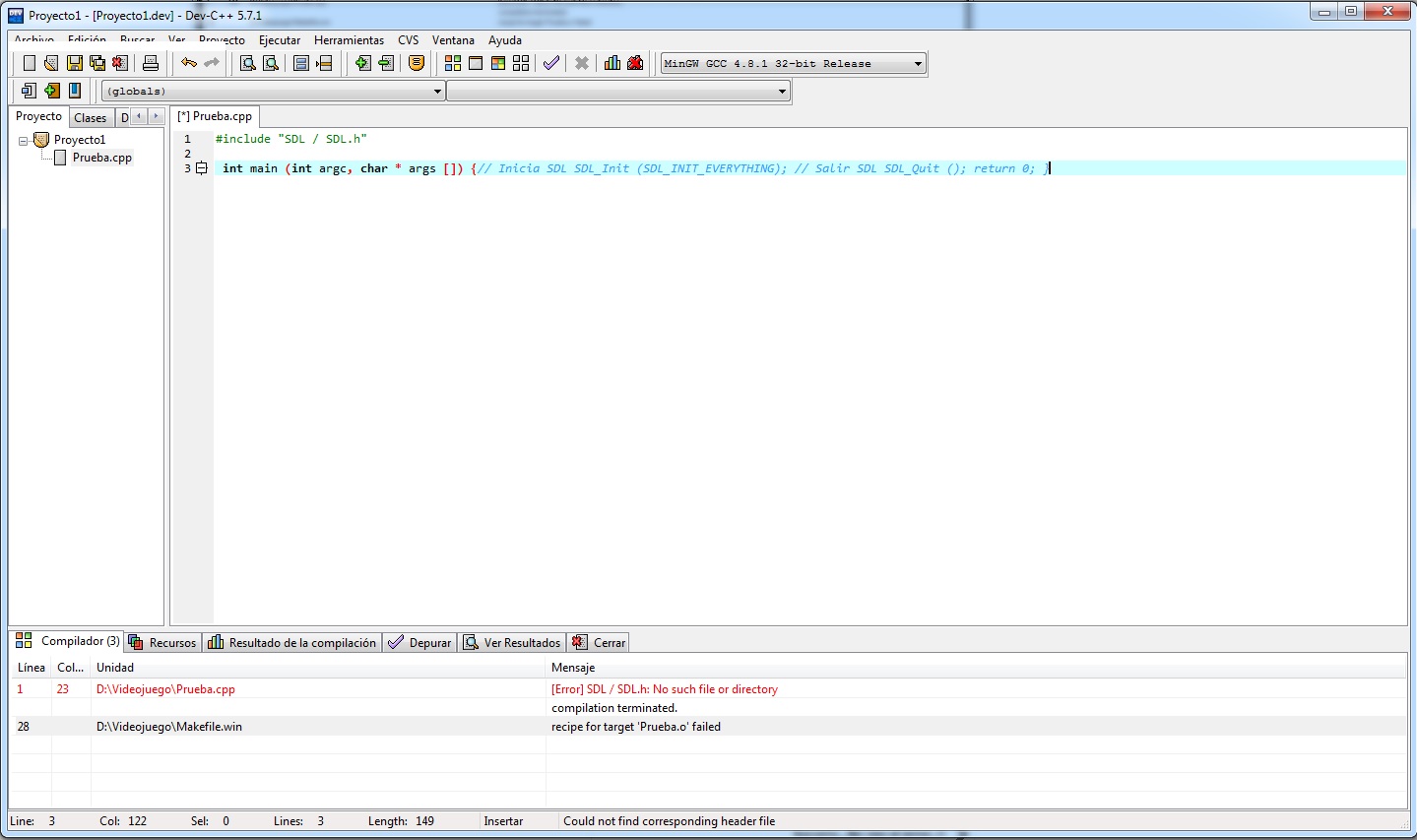Image resolution: width=1417 pixels, height=840 pixels.
Task: Click the Open file toolbar icon
Action: [x=51, y=63]
